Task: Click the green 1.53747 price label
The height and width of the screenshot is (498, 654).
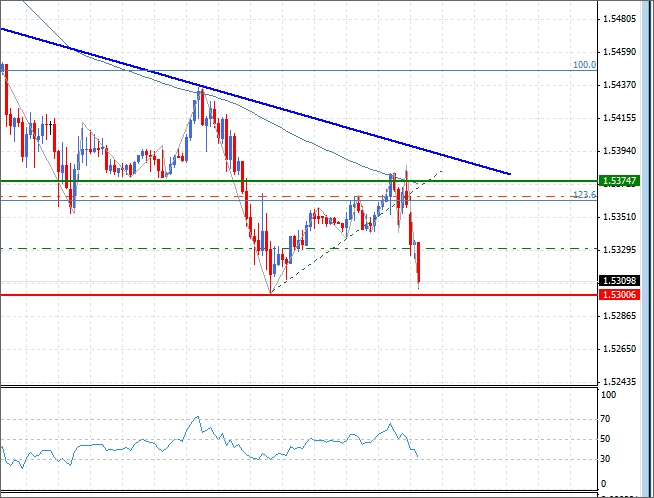Action: pyautogui.click(x=616, y=181)
